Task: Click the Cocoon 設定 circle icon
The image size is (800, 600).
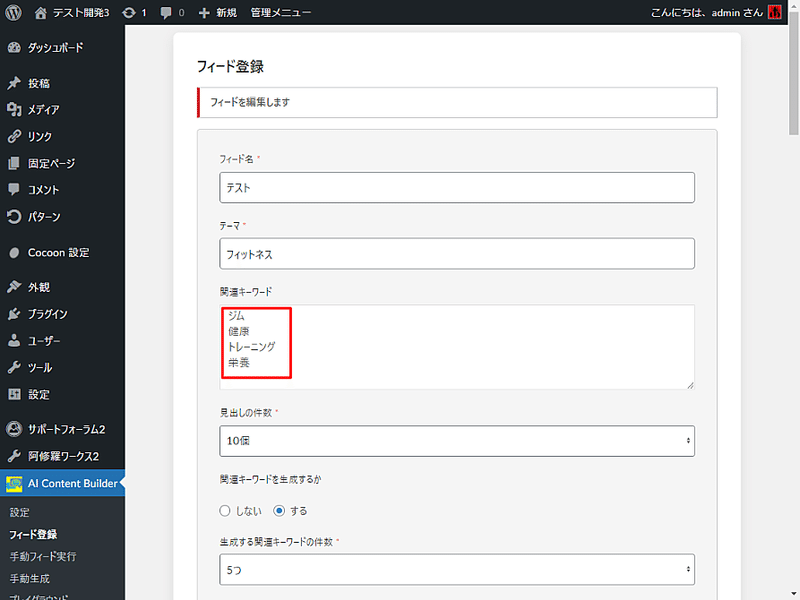Action: pos(14,253)
